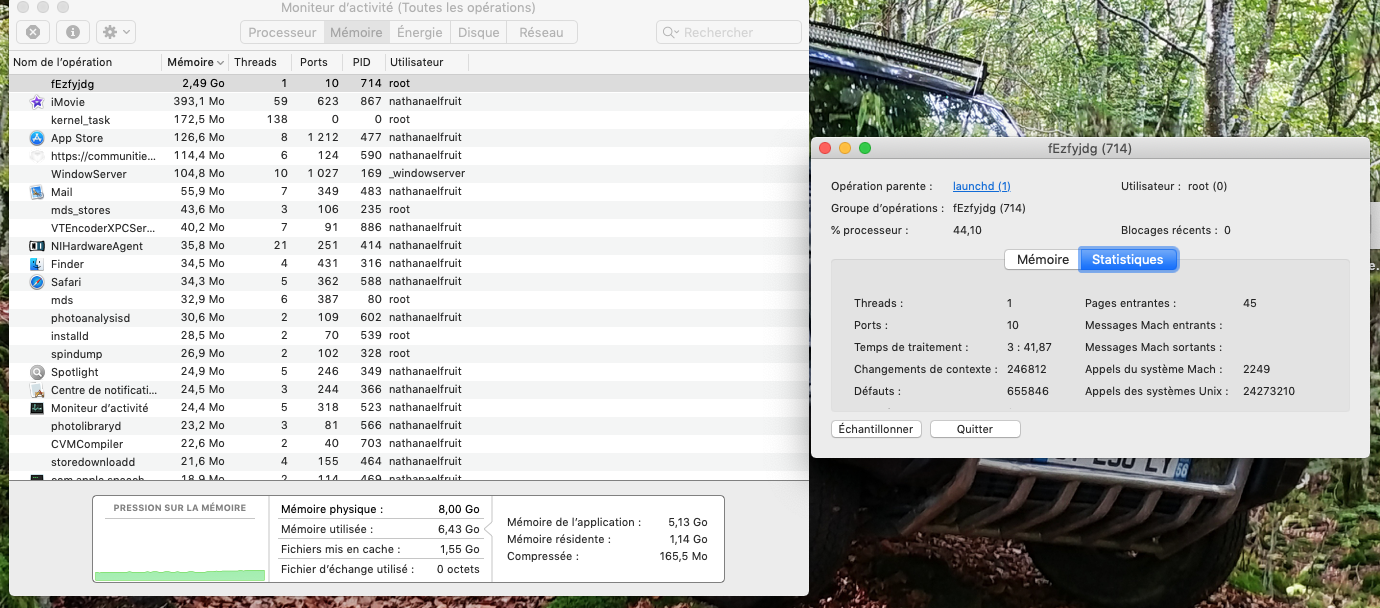Viewport: 1380px width, 608px height.
Task: Click the 24273210 Unix calls value
Action: click(1269, 391)
